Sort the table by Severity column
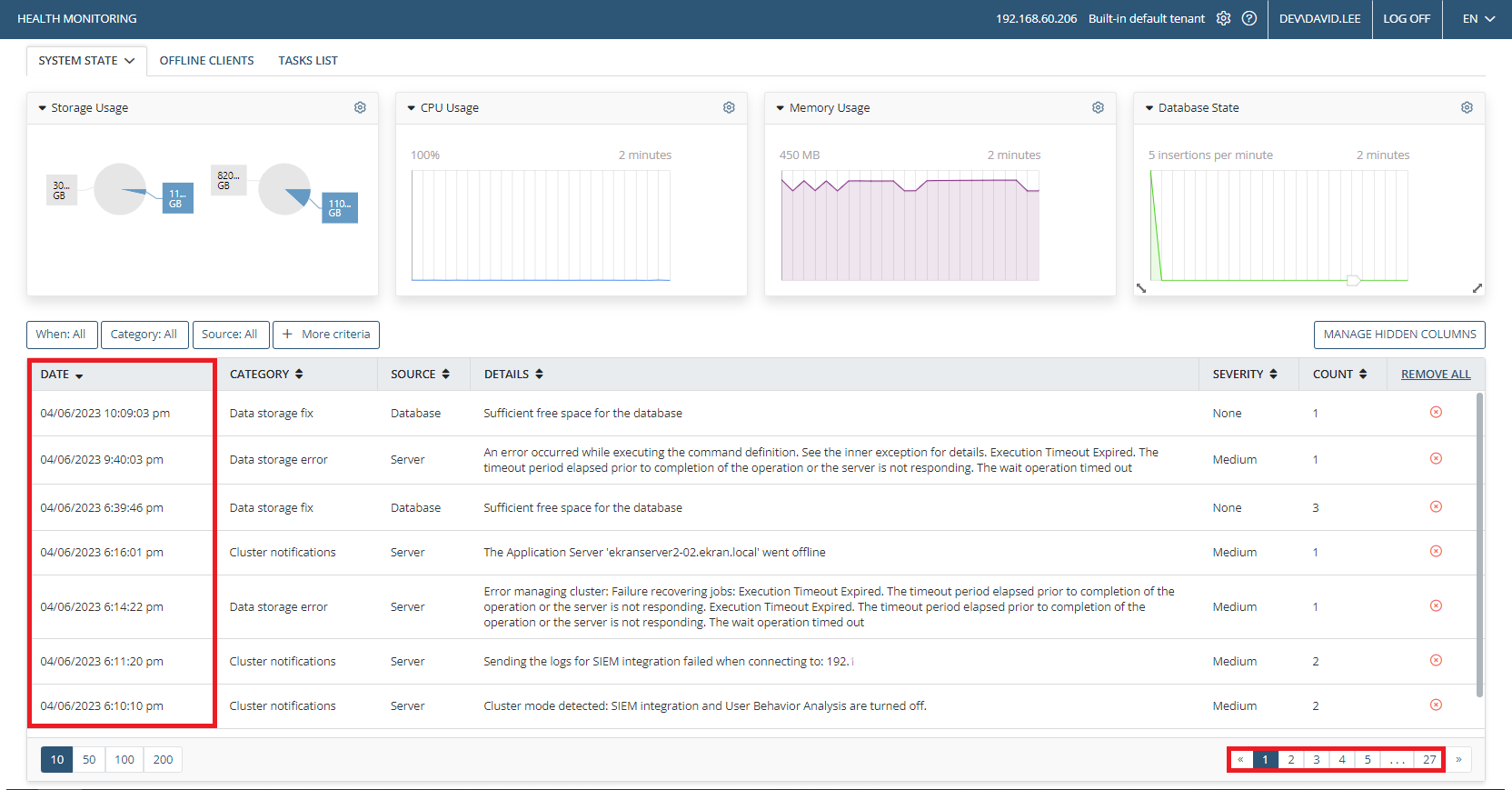The height and width of the screenshot is (790, 1512). 1244,374
